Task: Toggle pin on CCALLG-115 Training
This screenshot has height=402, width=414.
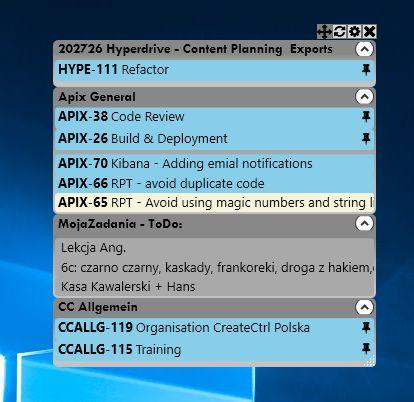Action: pos(366,349)
